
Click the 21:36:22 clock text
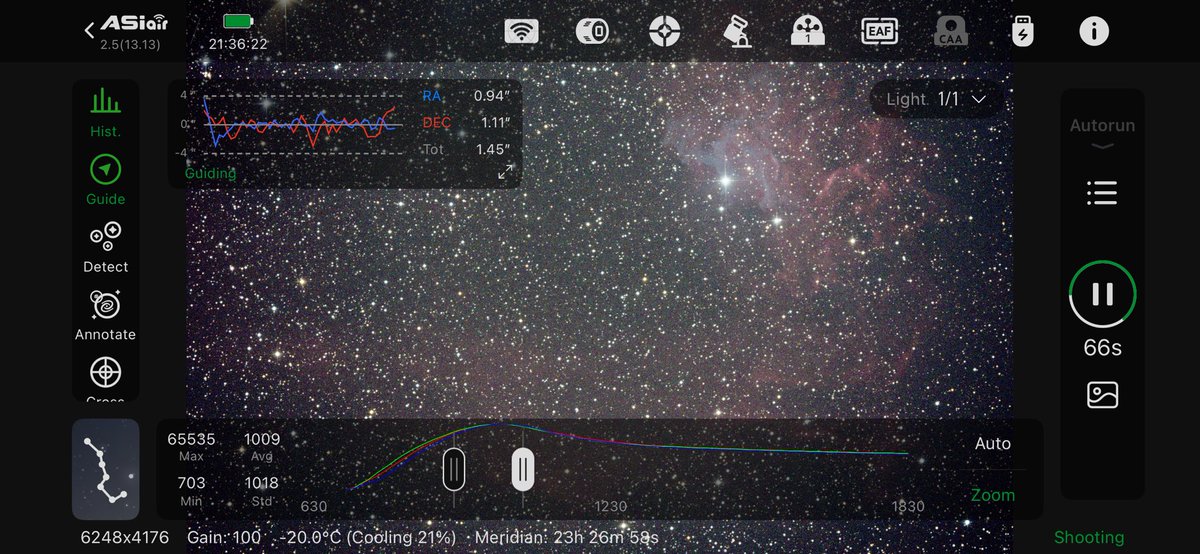click(x=238, y=44)
